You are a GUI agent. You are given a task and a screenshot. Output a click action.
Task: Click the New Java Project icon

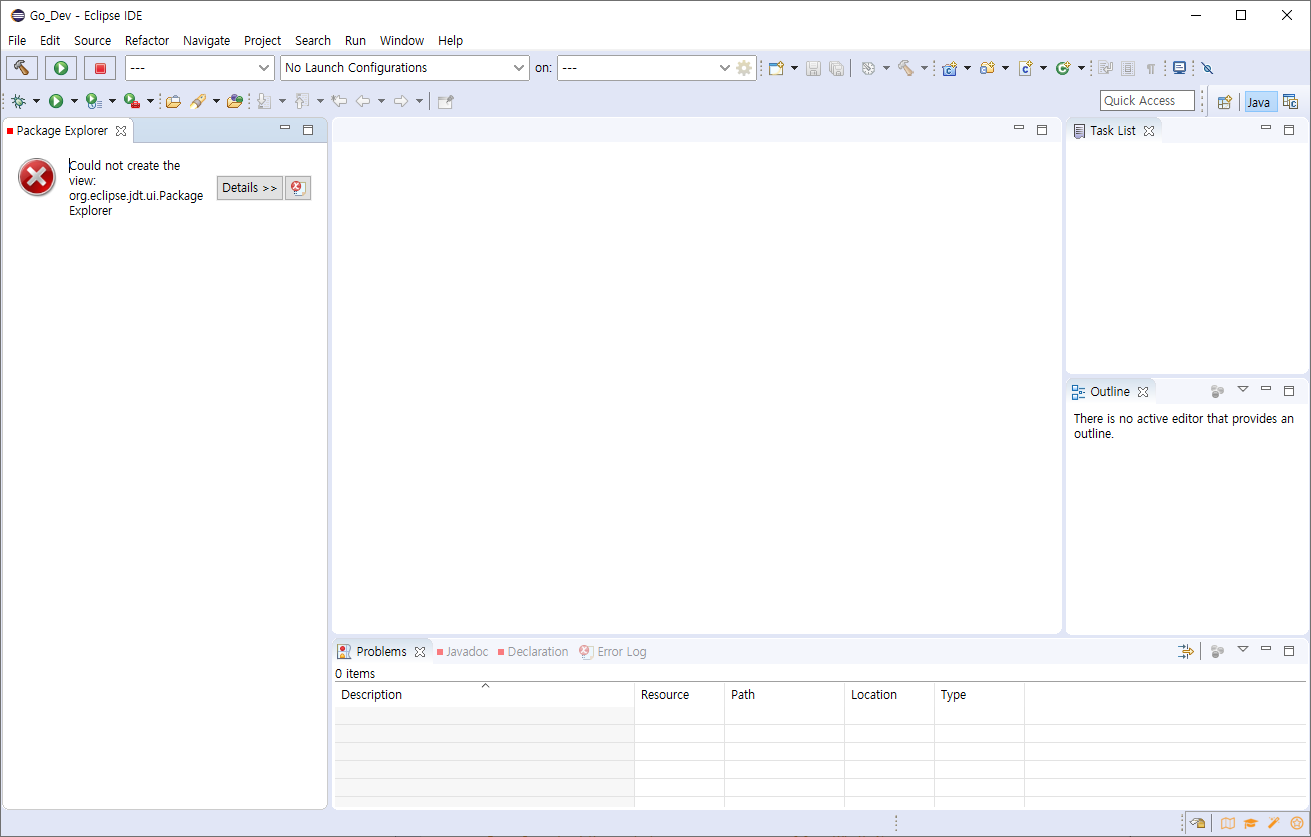[x=950, y=68]
